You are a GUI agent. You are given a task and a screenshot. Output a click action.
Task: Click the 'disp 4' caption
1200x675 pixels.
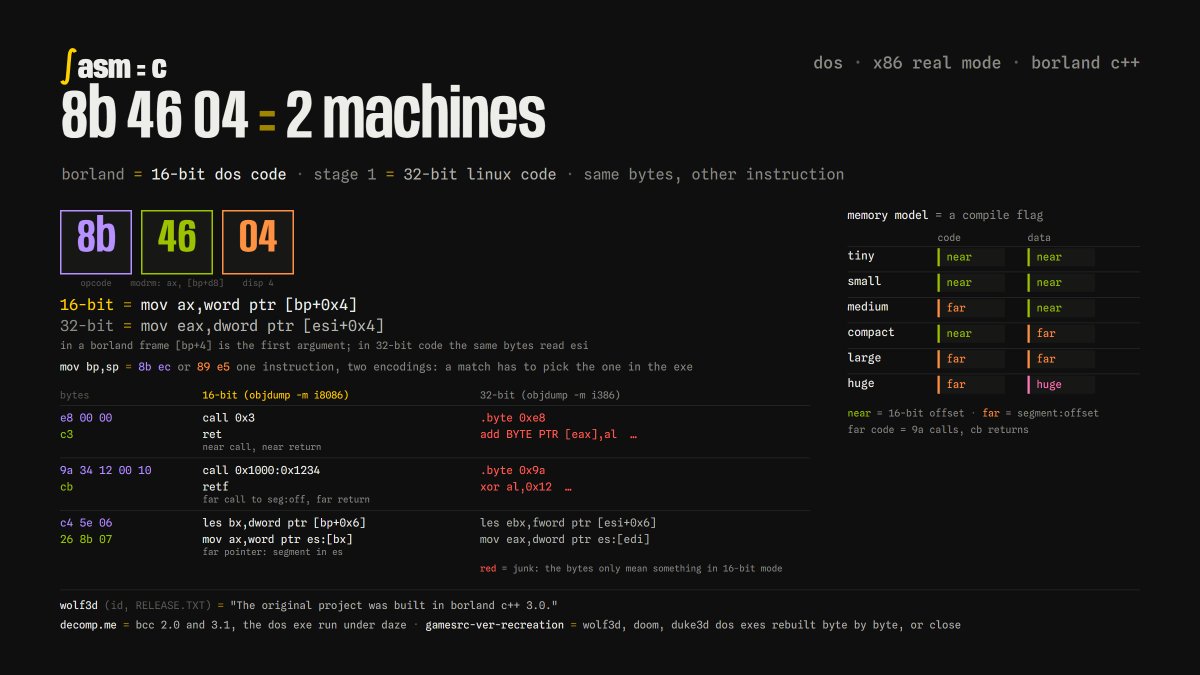[x=257, y=284]
